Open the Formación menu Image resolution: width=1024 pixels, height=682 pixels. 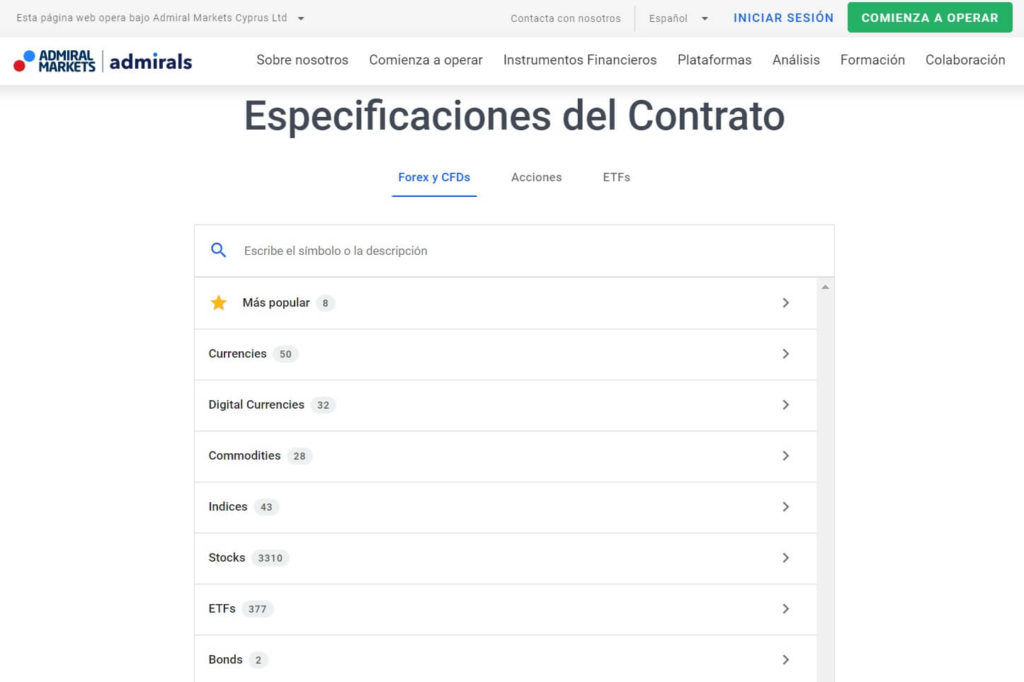(872, 59)
